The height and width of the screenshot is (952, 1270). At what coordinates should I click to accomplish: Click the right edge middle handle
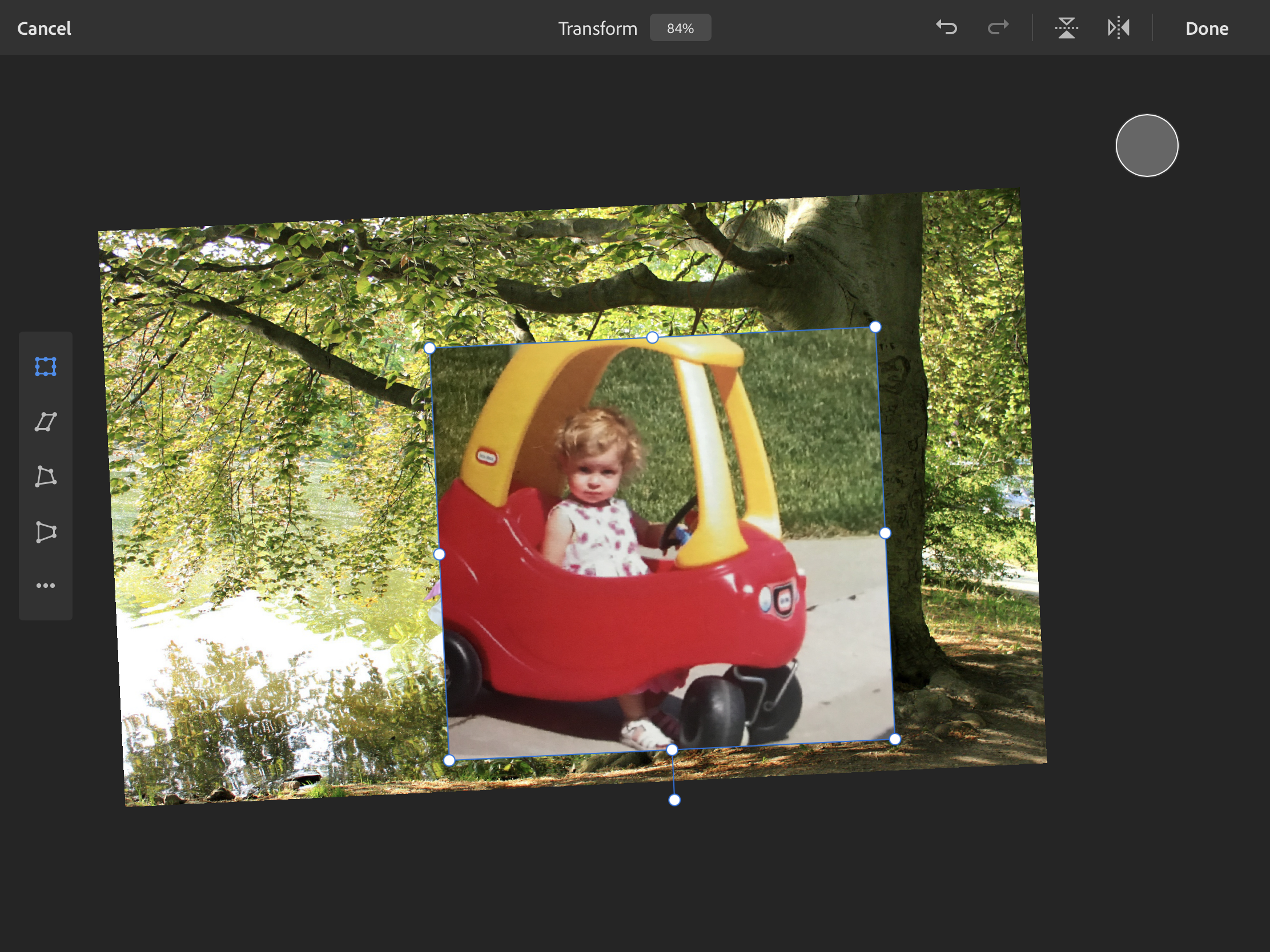[x=885, y=533]
